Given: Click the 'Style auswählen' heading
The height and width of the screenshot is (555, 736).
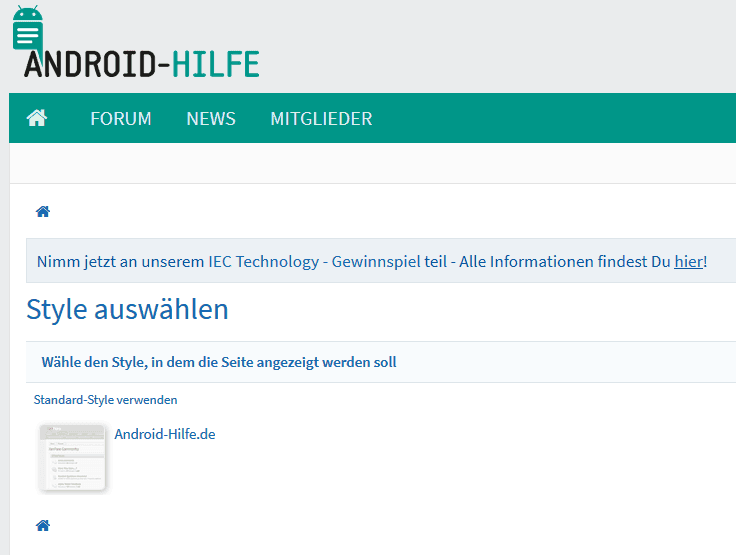Looking at the screenshot, I should click(x=127, y=309).
